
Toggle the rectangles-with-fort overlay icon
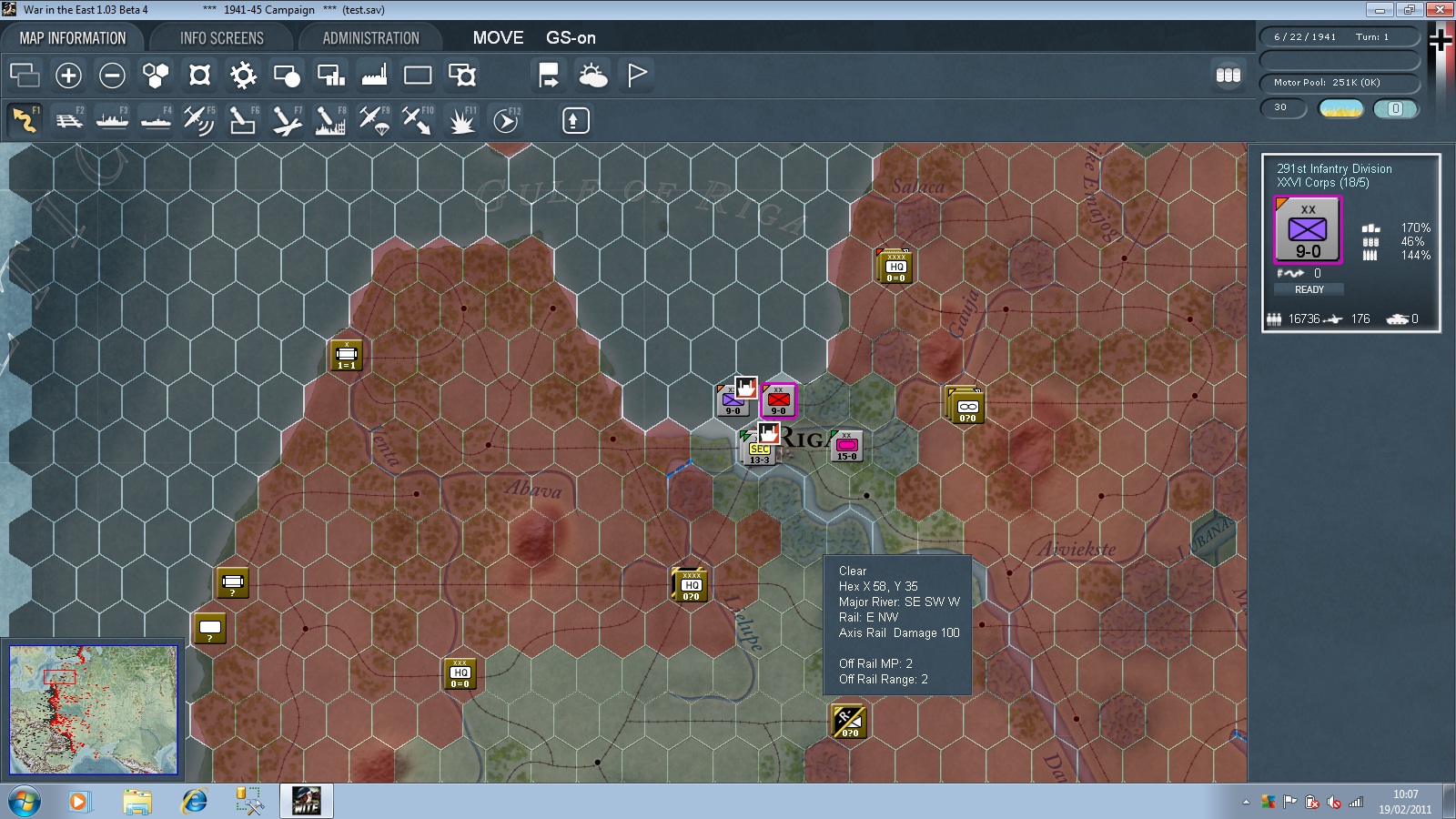click(461, 75)
